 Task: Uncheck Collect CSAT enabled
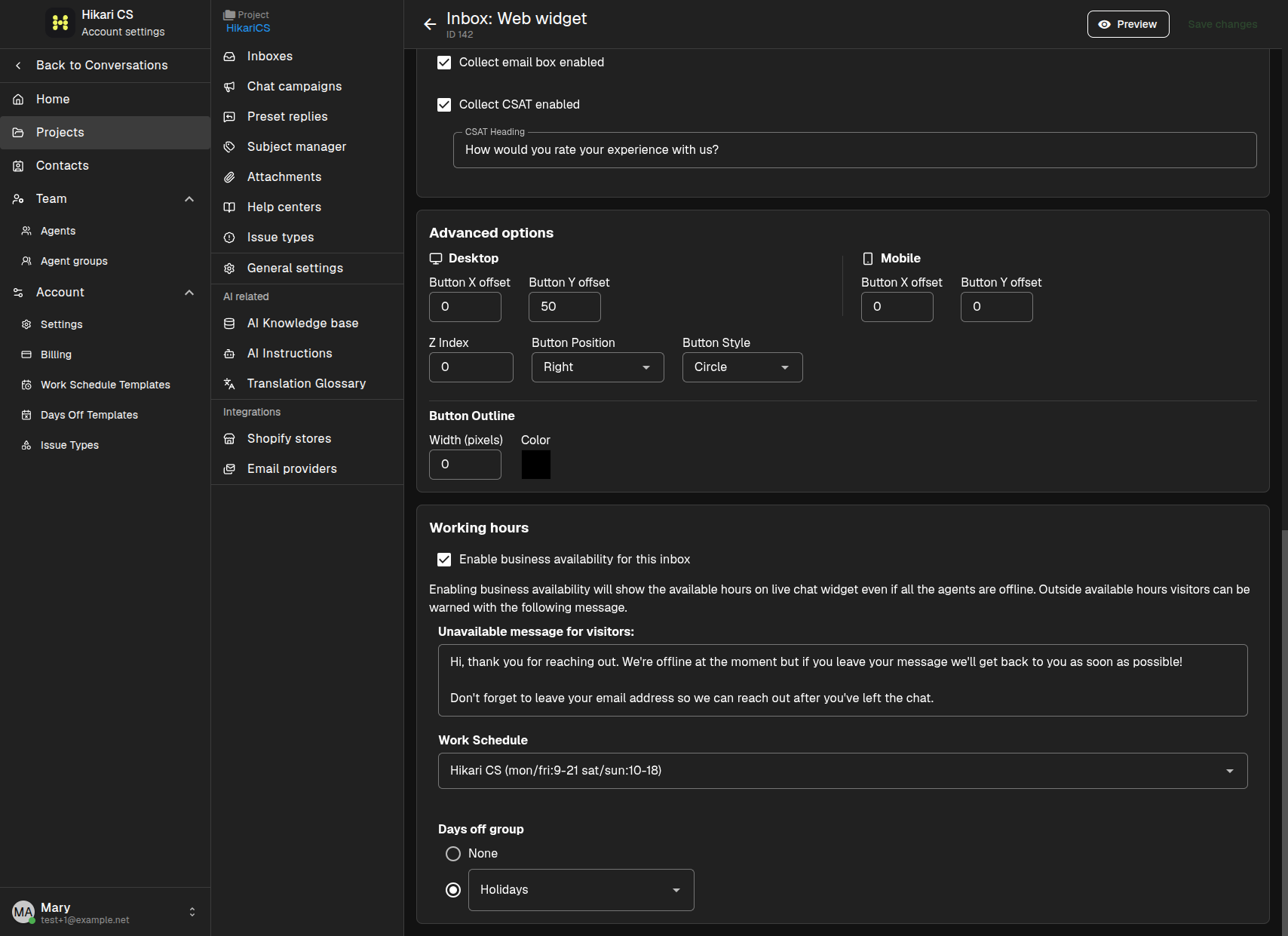[x=444, y=105]
